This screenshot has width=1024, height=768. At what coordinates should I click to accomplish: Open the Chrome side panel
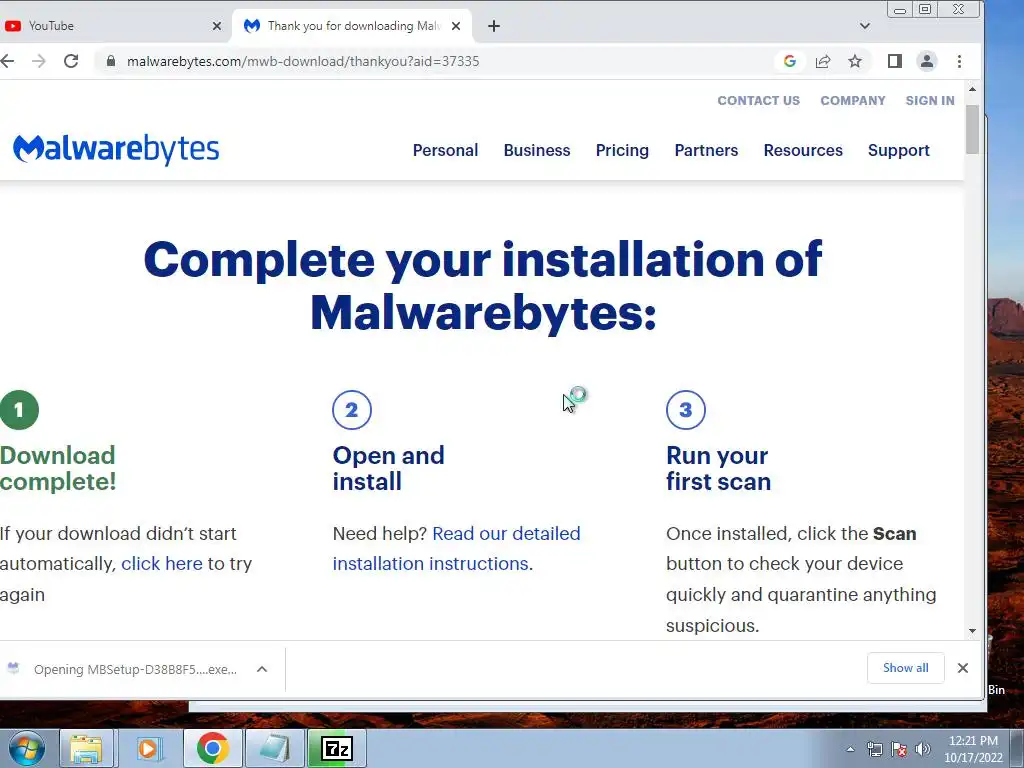(x=895, y=61)
